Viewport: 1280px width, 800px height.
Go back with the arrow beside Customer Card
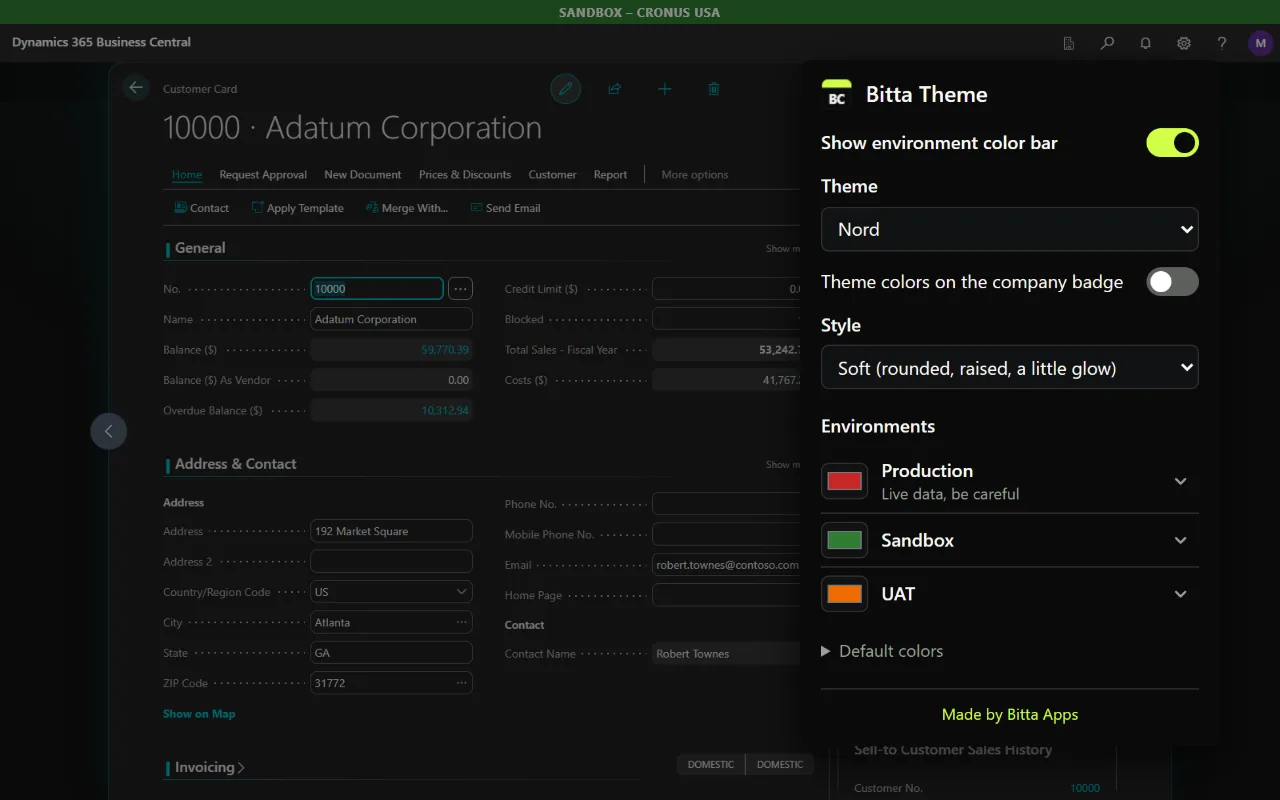(x=136, y=88)
